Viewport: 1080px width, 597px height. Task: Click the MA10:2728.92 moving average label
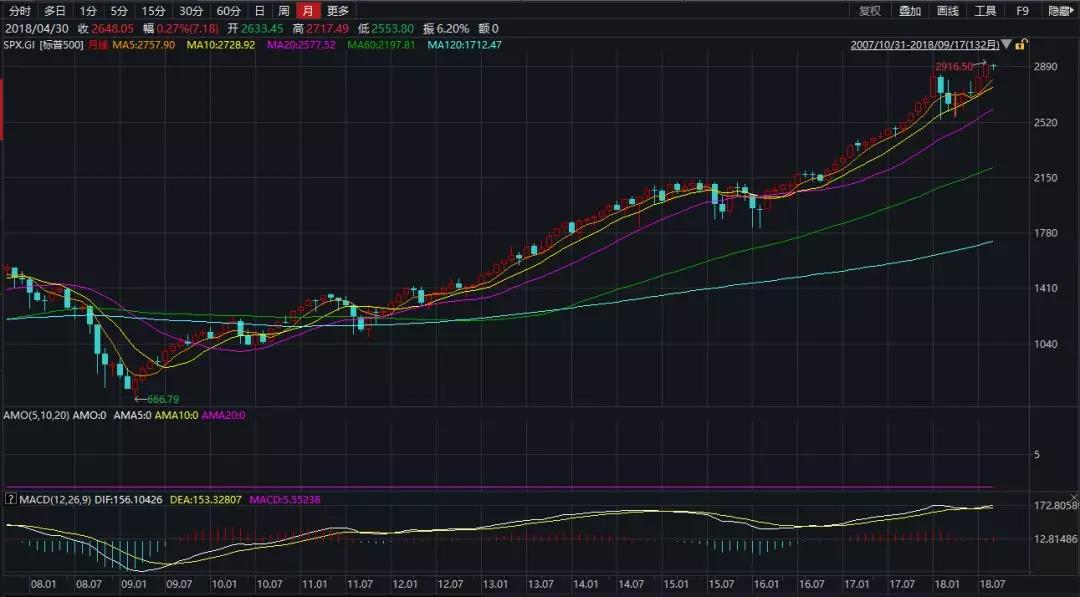220,45
